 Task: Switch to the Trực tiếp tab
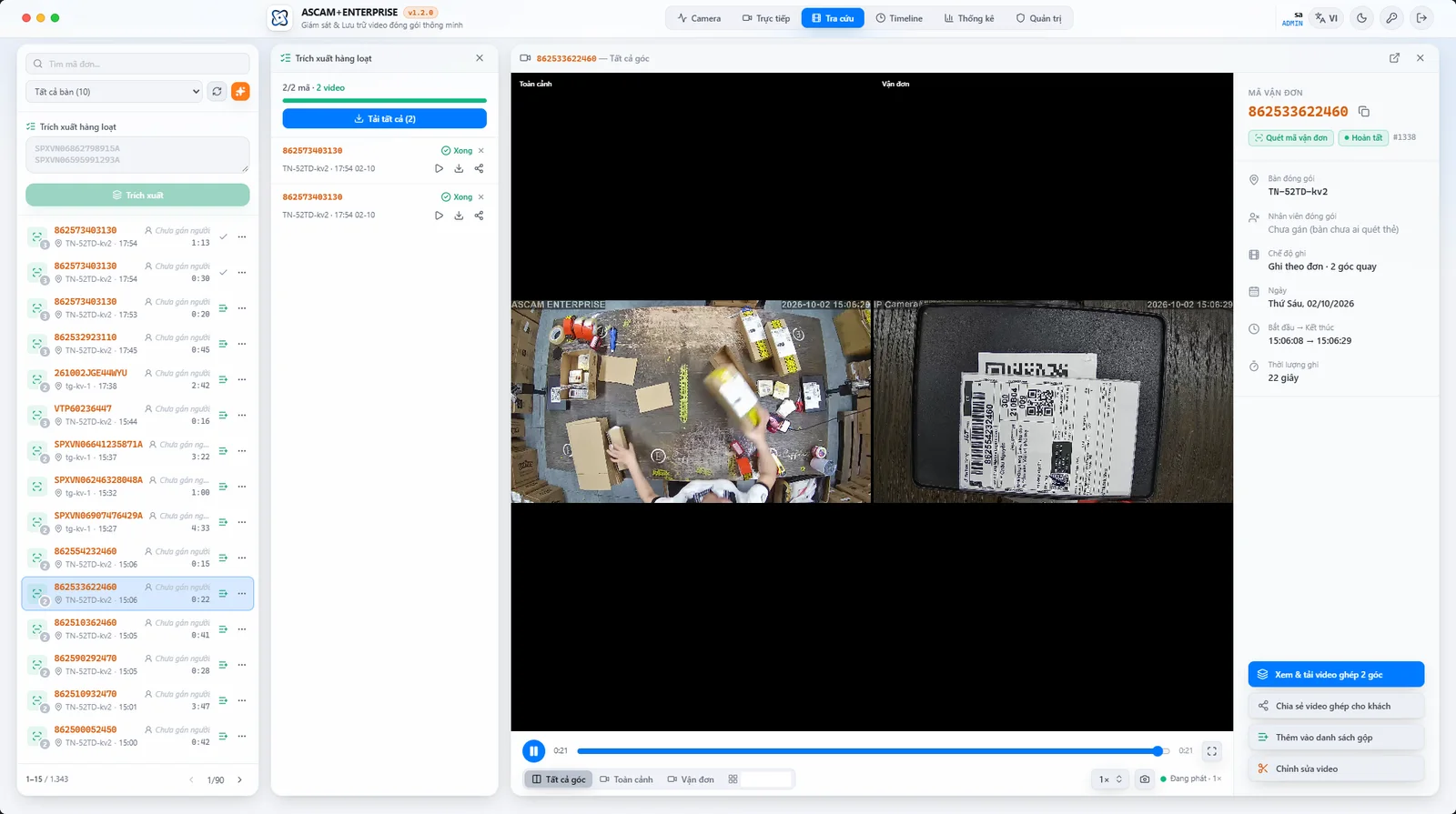click(x=766, y=18)
